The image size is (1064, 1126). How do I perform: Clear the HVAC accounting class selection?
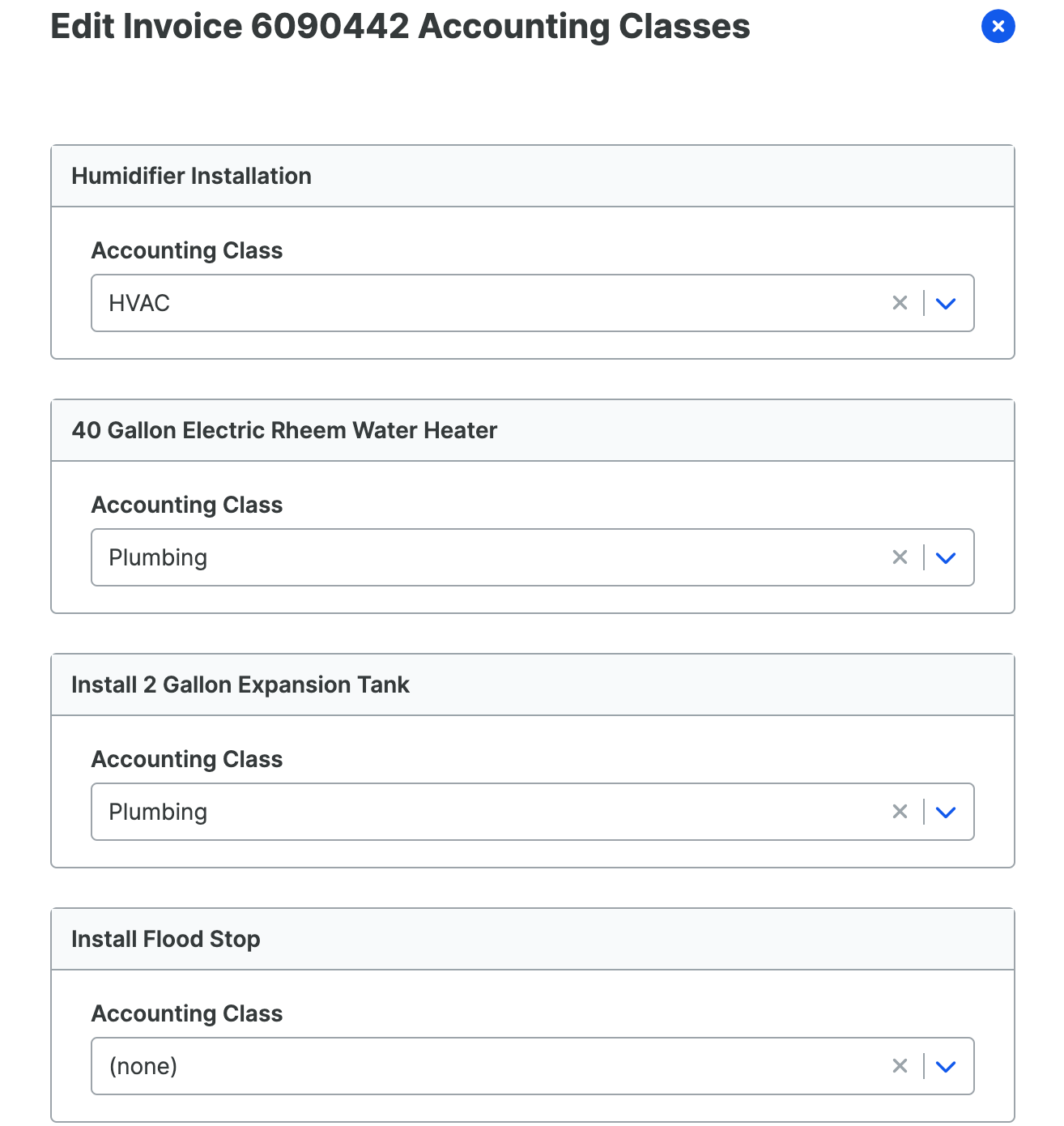click(900, 303)
